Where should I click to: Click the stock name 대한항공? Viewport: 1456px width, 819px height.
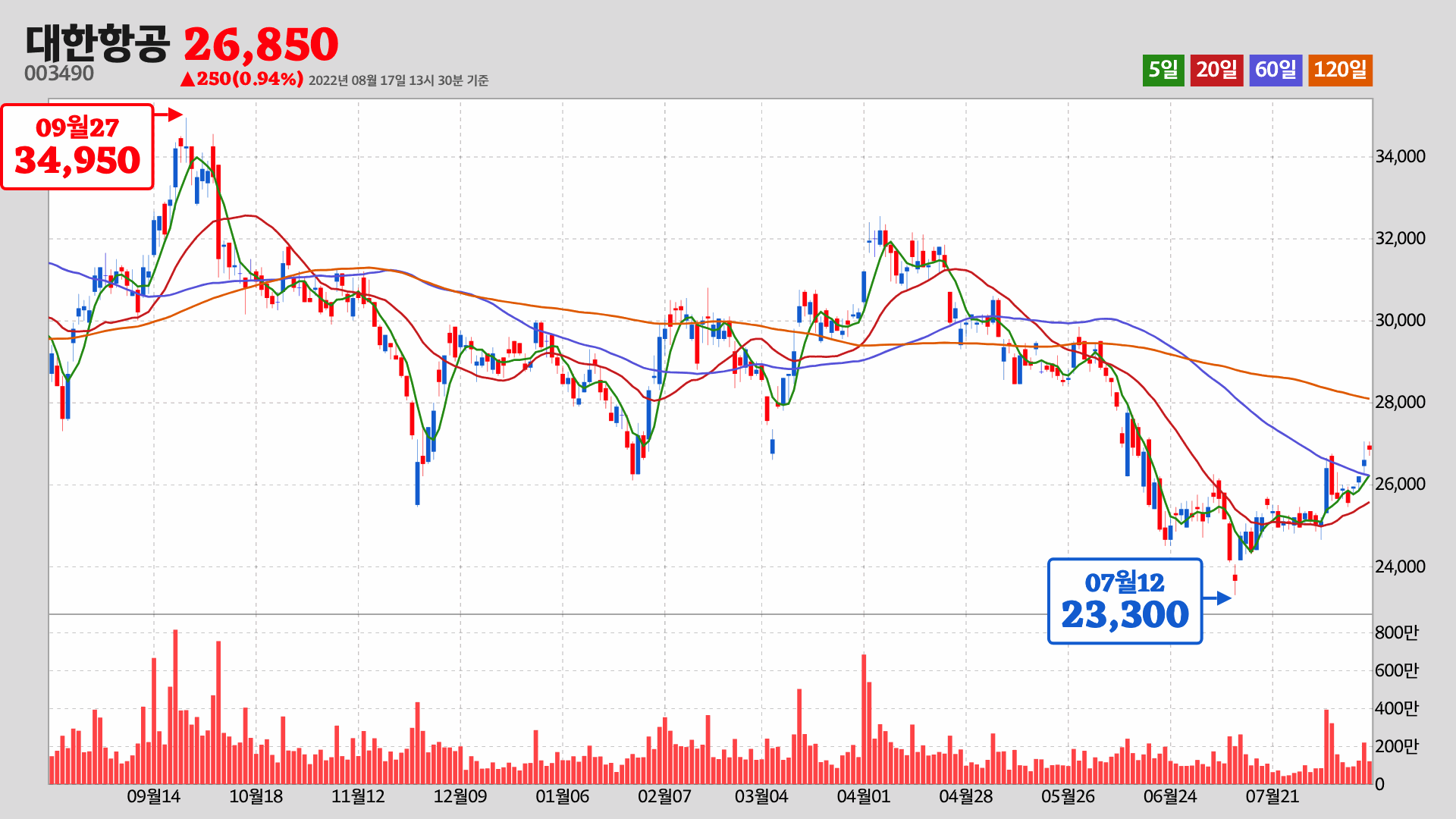pos(98,43)
